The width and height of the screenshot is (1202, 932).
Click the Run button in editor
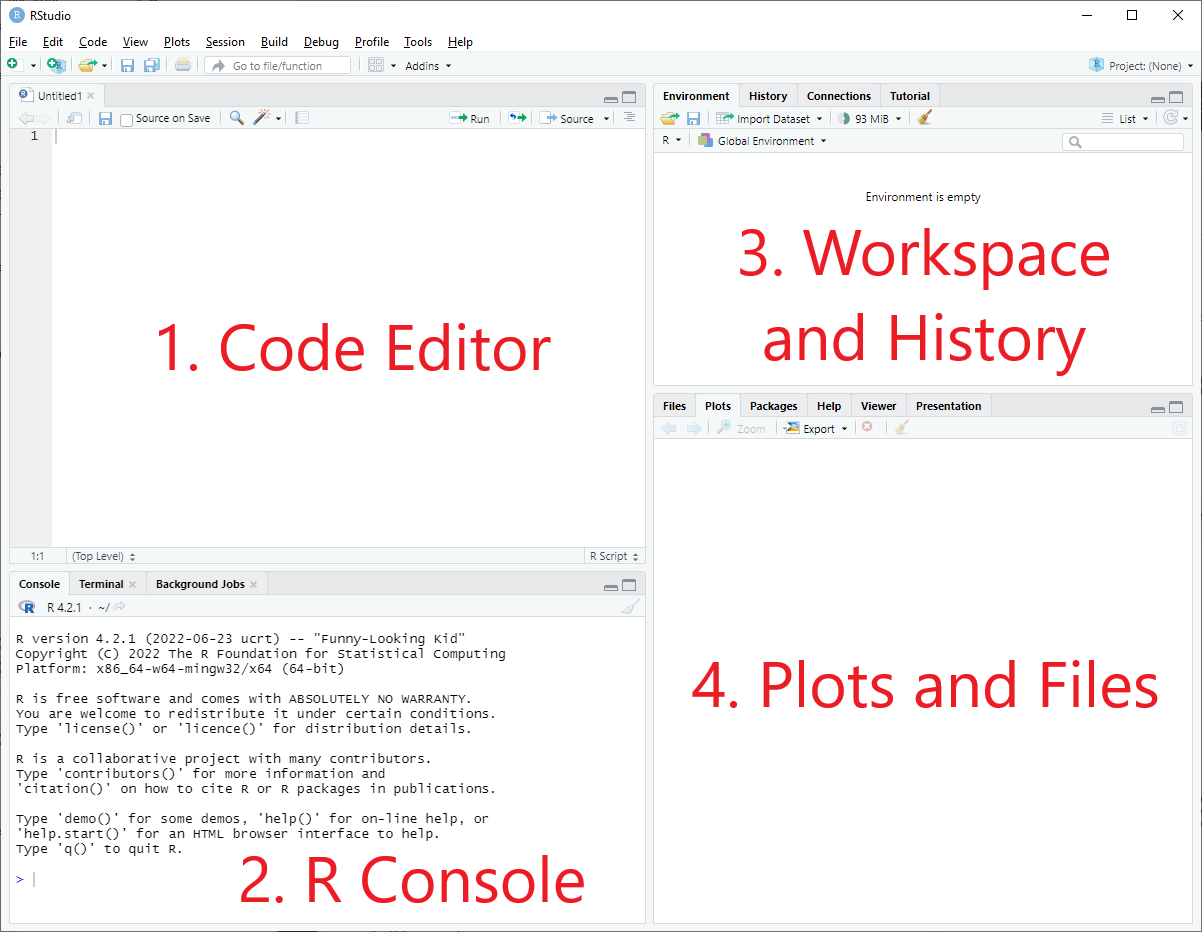(x=470, y=118)
